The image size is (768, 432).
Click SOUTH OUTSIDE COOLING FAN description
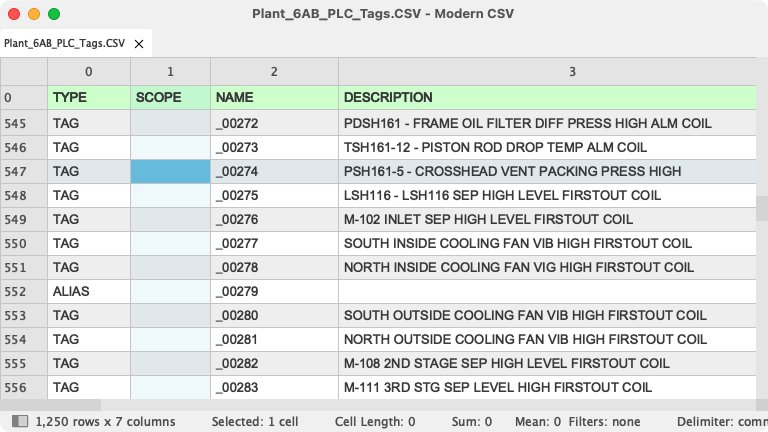pyautogui.click(x=547, y=315)
